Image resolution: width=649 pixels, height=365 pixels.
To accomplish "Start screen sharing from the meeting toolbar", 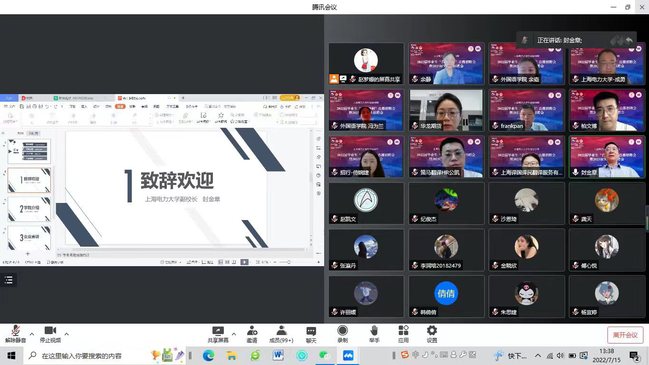I will (218, 334).
